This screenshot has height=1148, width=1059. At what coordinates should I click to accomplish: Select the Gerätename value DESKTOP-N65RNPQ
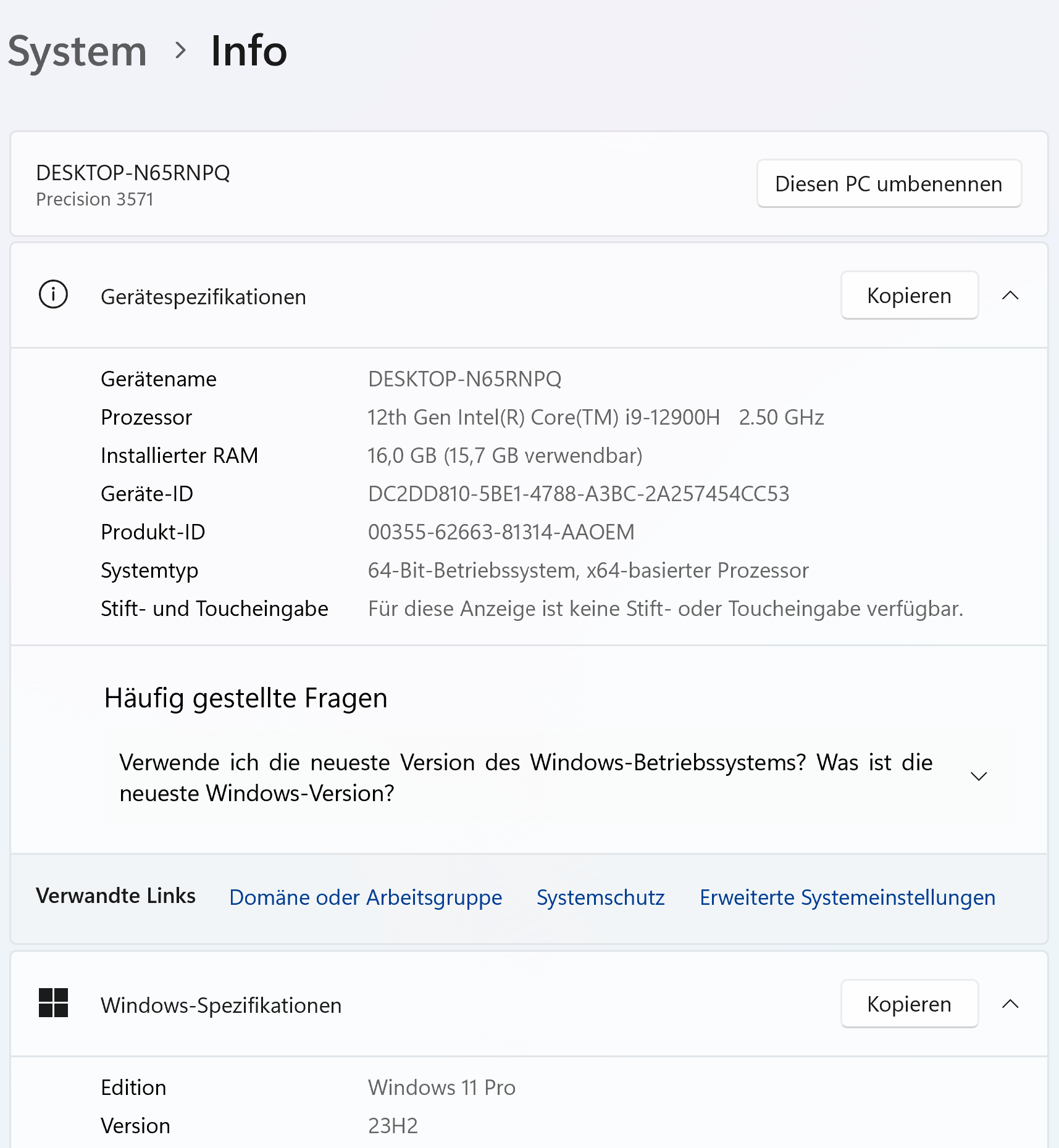pos(465,379)
